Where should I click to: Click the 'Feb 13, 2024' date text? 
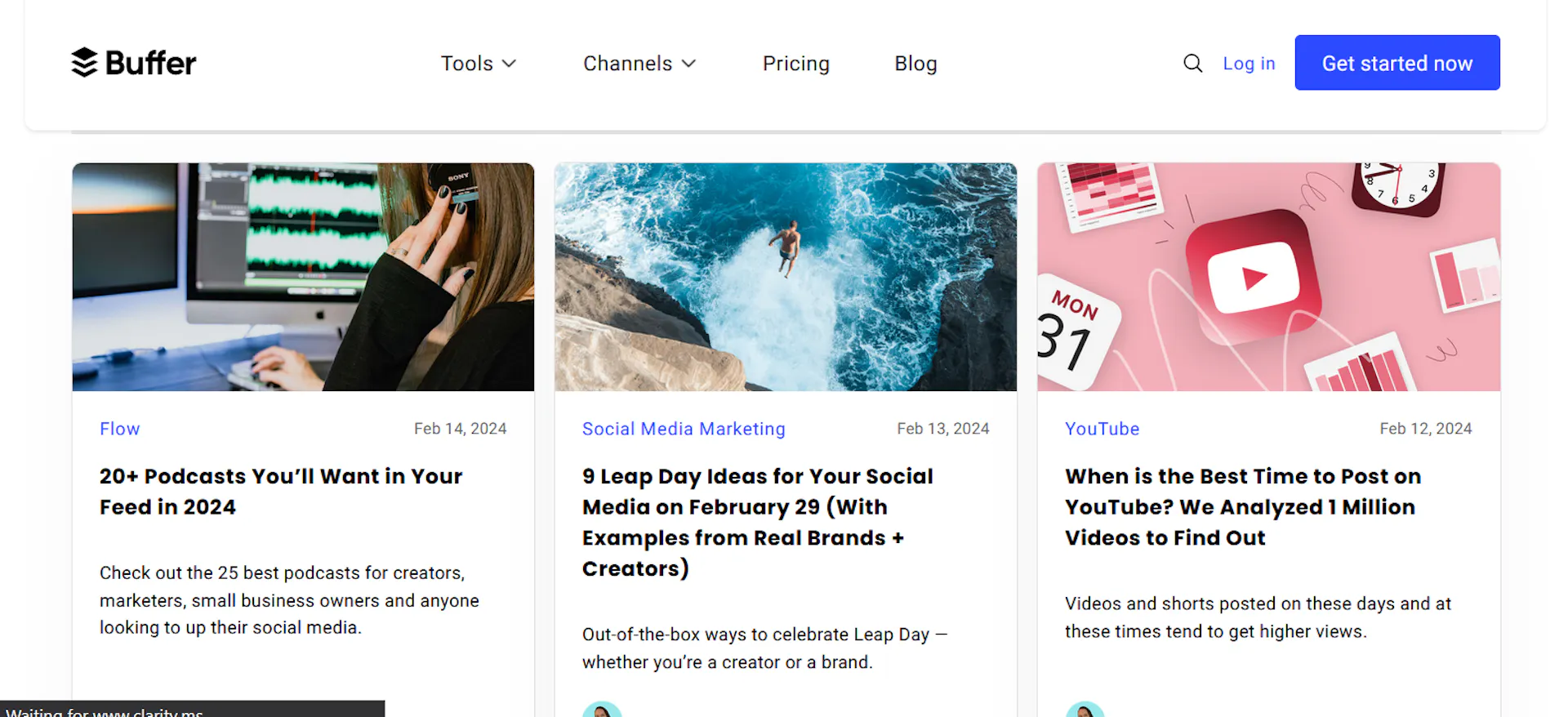[943, 429]
